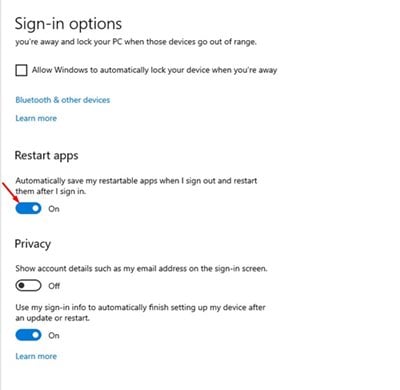The width and height of the screenshot is (400, 390).
Task: Open Learn more link under Privacy section
Action: [36, 356]
